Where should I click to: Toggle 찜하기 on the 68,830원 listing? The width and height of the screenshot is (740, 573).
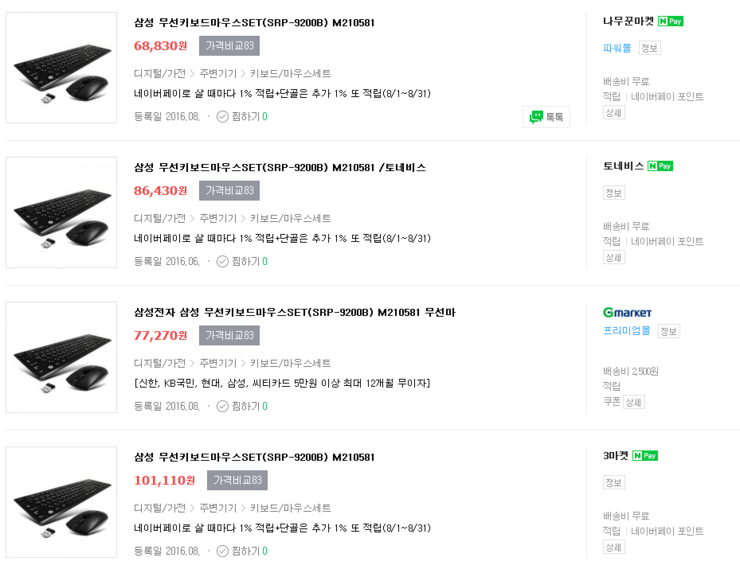click(241, 117)
